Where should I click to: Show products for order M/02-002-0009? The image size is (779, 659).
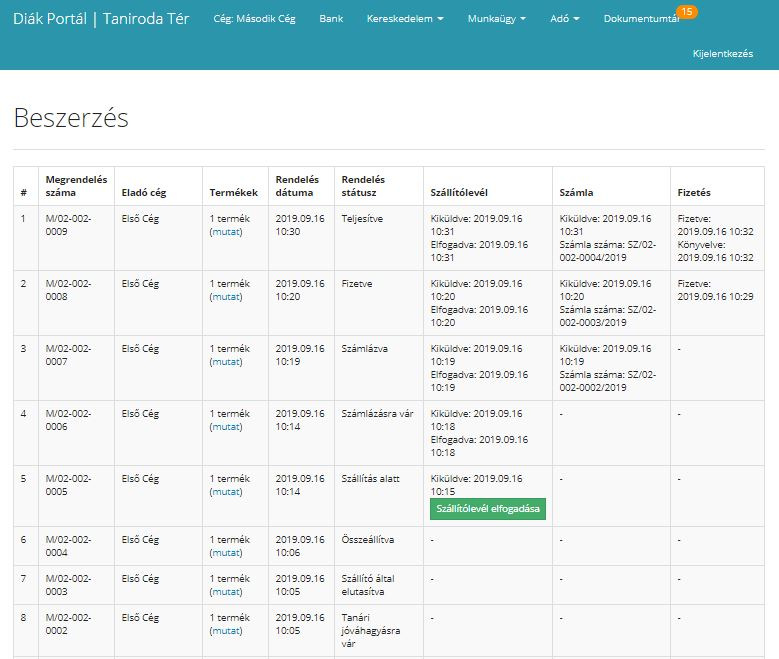[x=226, y=231]
